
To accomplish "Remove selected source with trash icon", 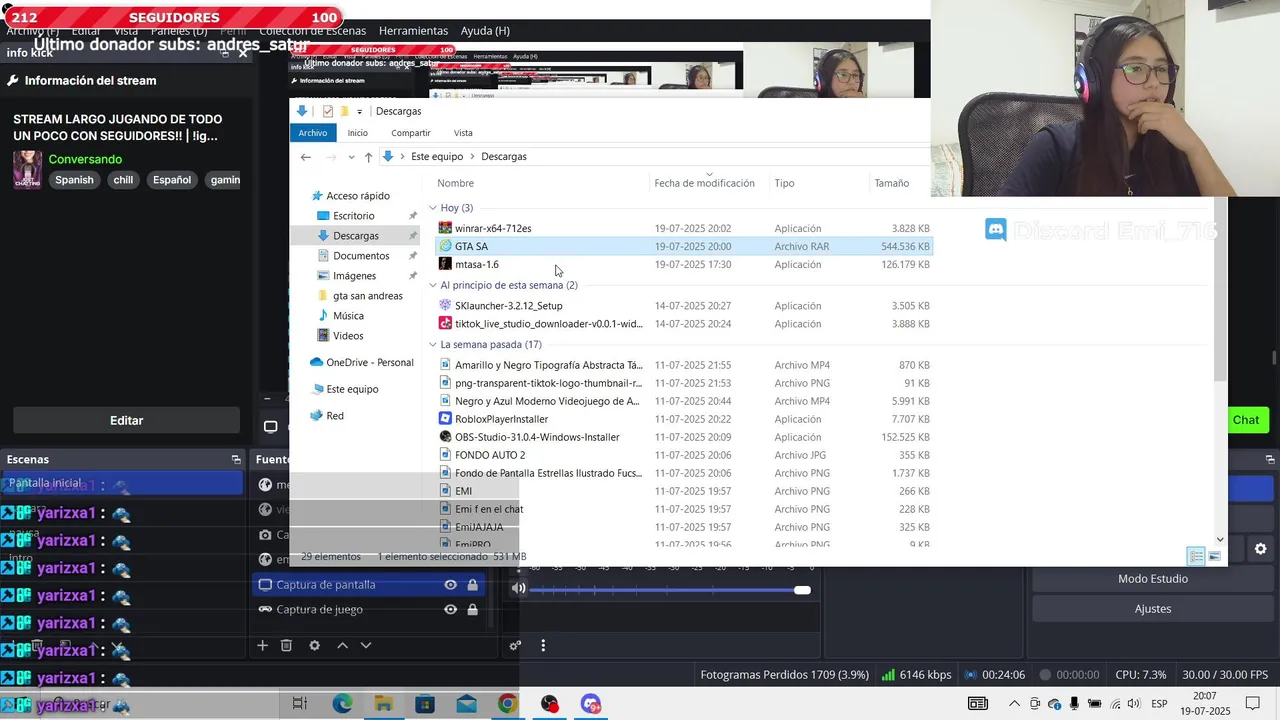I will pyautogui.click(x=286, y=646).
